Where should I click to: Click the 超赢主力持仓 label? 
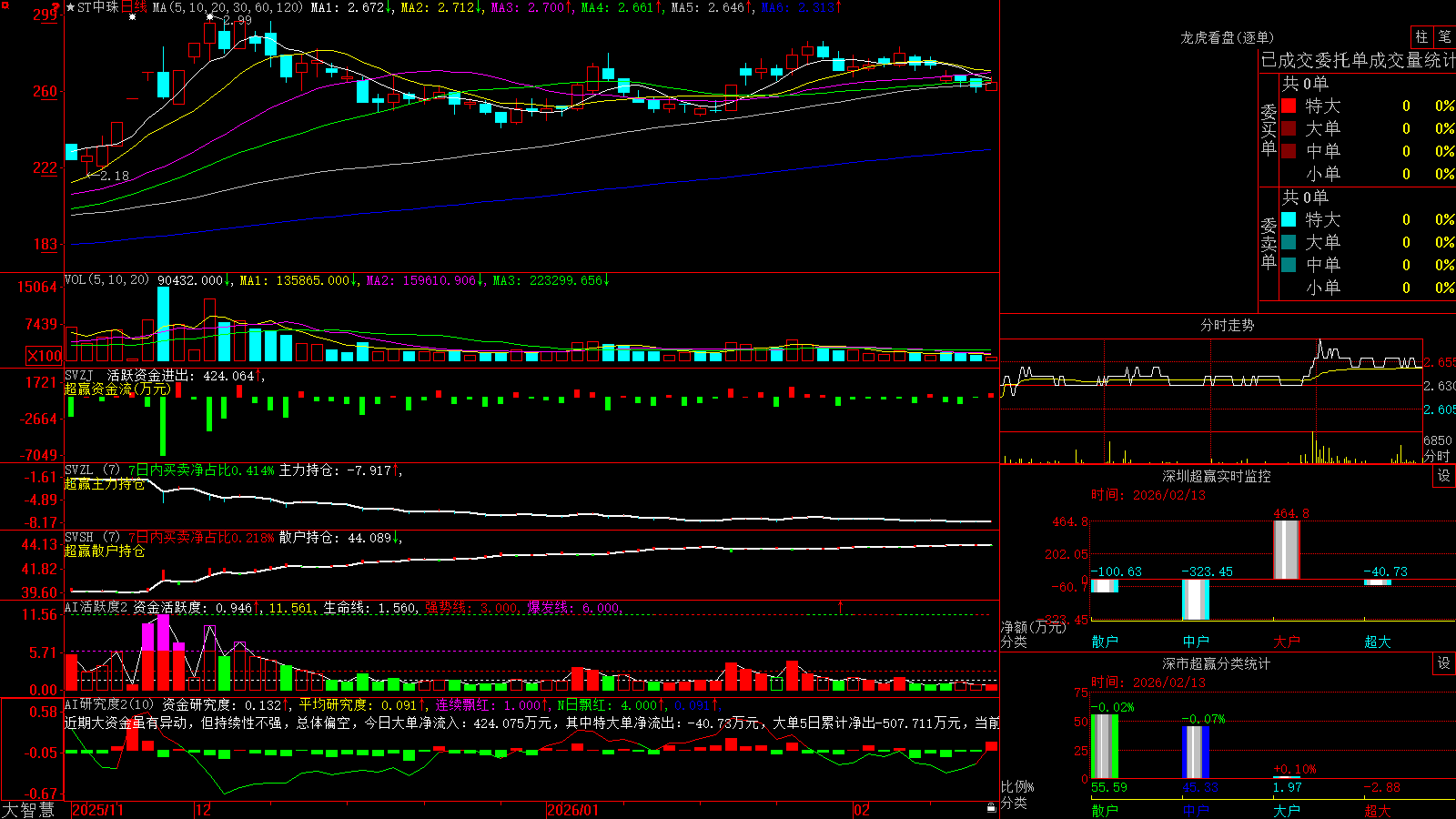[105, 483]
